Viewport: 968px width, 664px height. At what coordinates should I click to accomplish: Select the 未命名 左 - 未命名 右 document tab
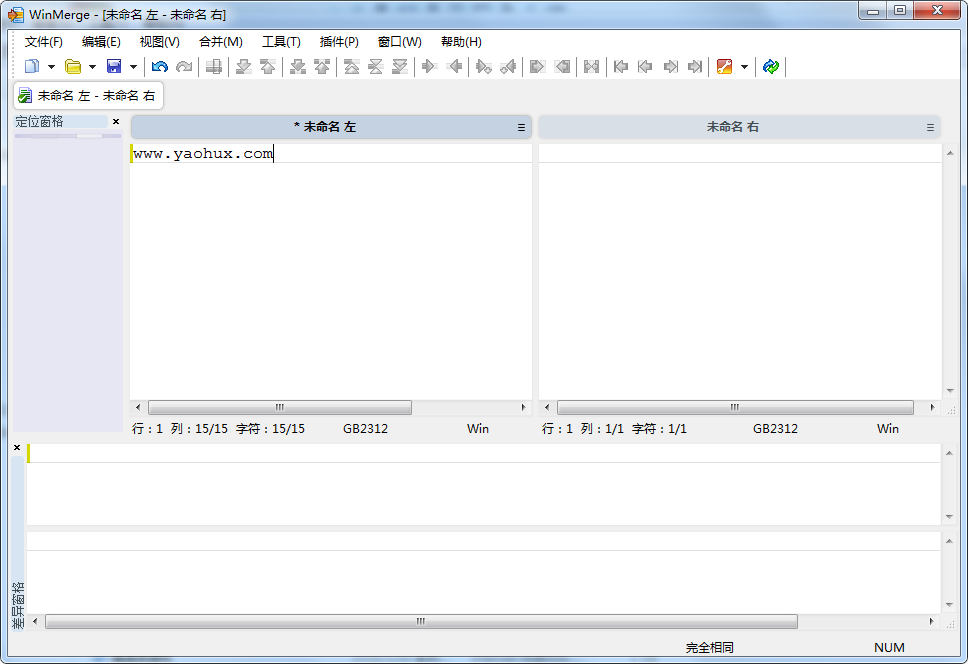pyautogui.click(x=88, y=96)
